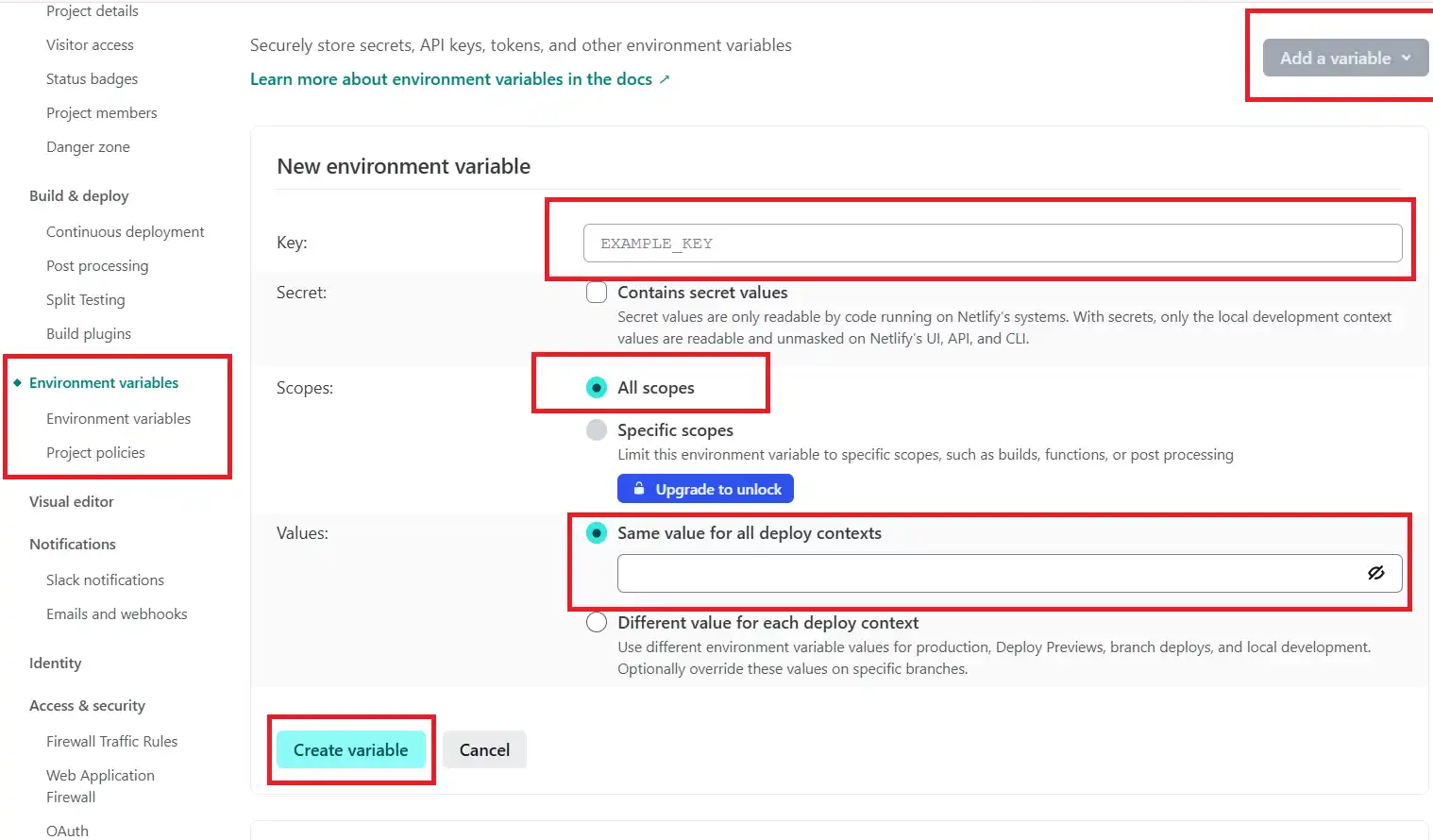Go to Visitor access settings
Viewport: 1433px width, 840px height.
tap(90, 45)
